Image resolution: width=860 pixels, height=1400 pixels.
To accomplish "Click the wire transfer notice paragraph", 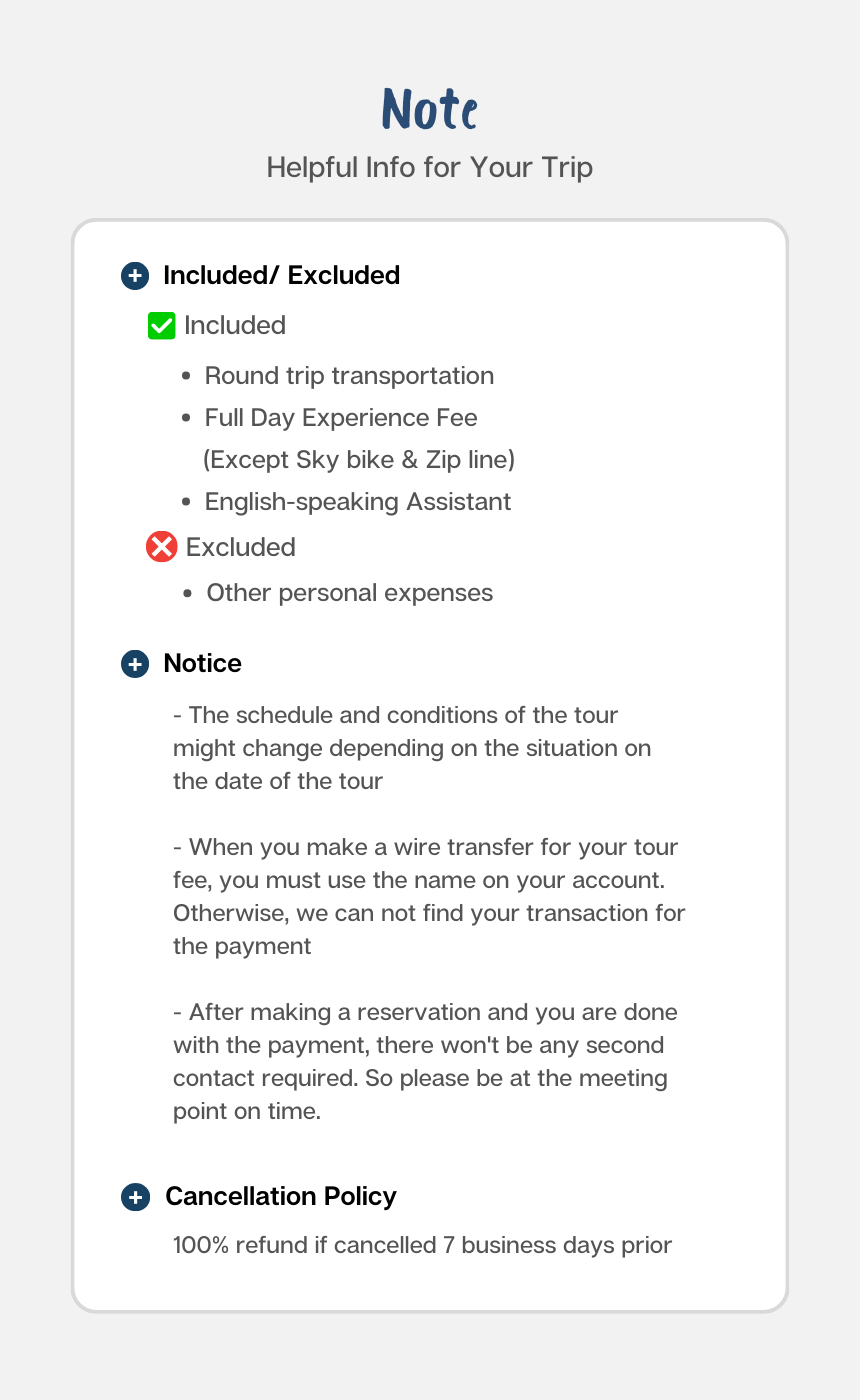I will point(428,896).
